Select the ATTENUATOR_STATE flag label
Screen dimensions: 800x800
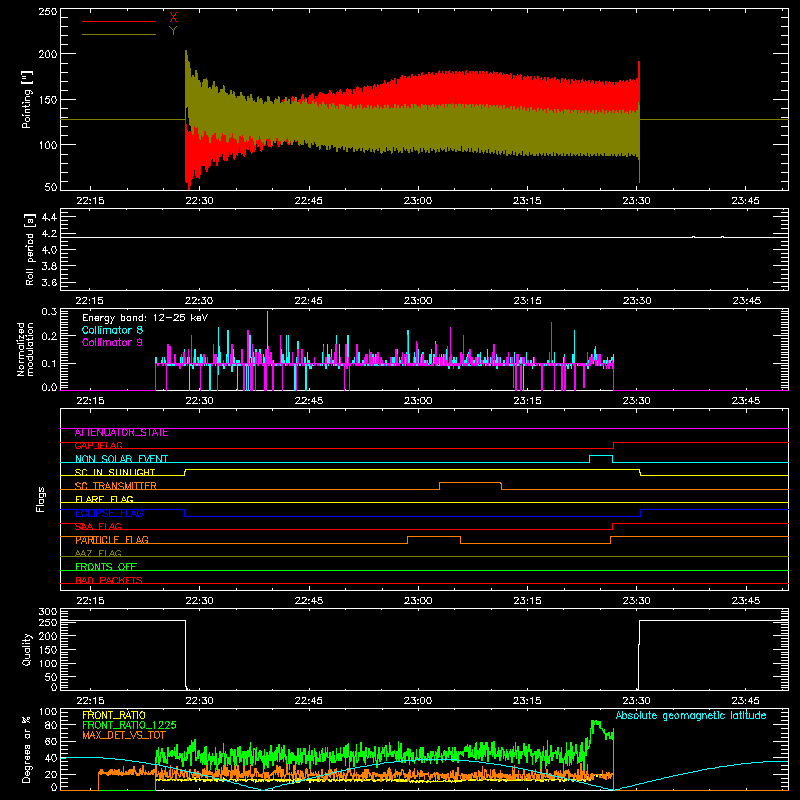121,433
